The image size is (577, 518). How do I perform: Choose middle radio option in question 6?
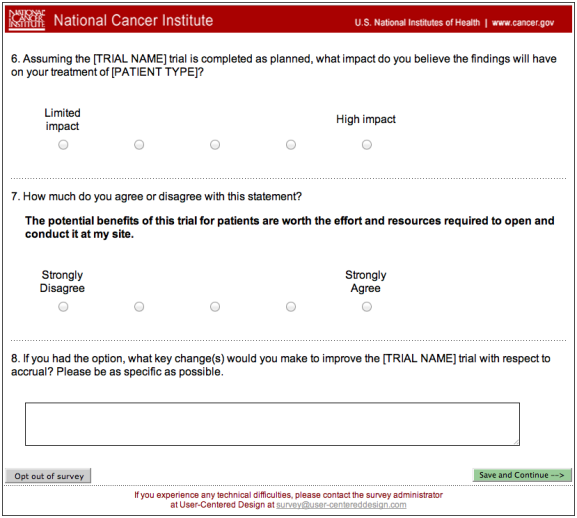[215, 145]
